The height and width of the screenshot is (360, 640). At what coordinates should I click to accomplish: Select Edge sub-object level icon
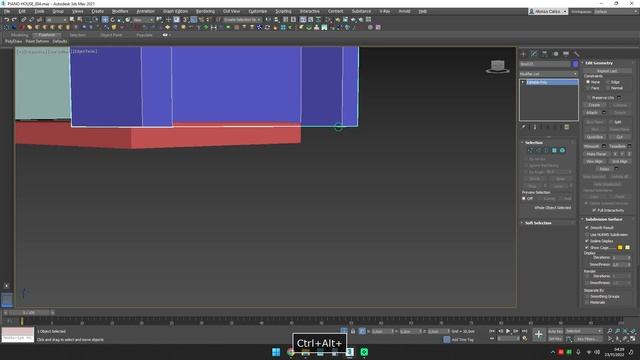click(538, 151)
